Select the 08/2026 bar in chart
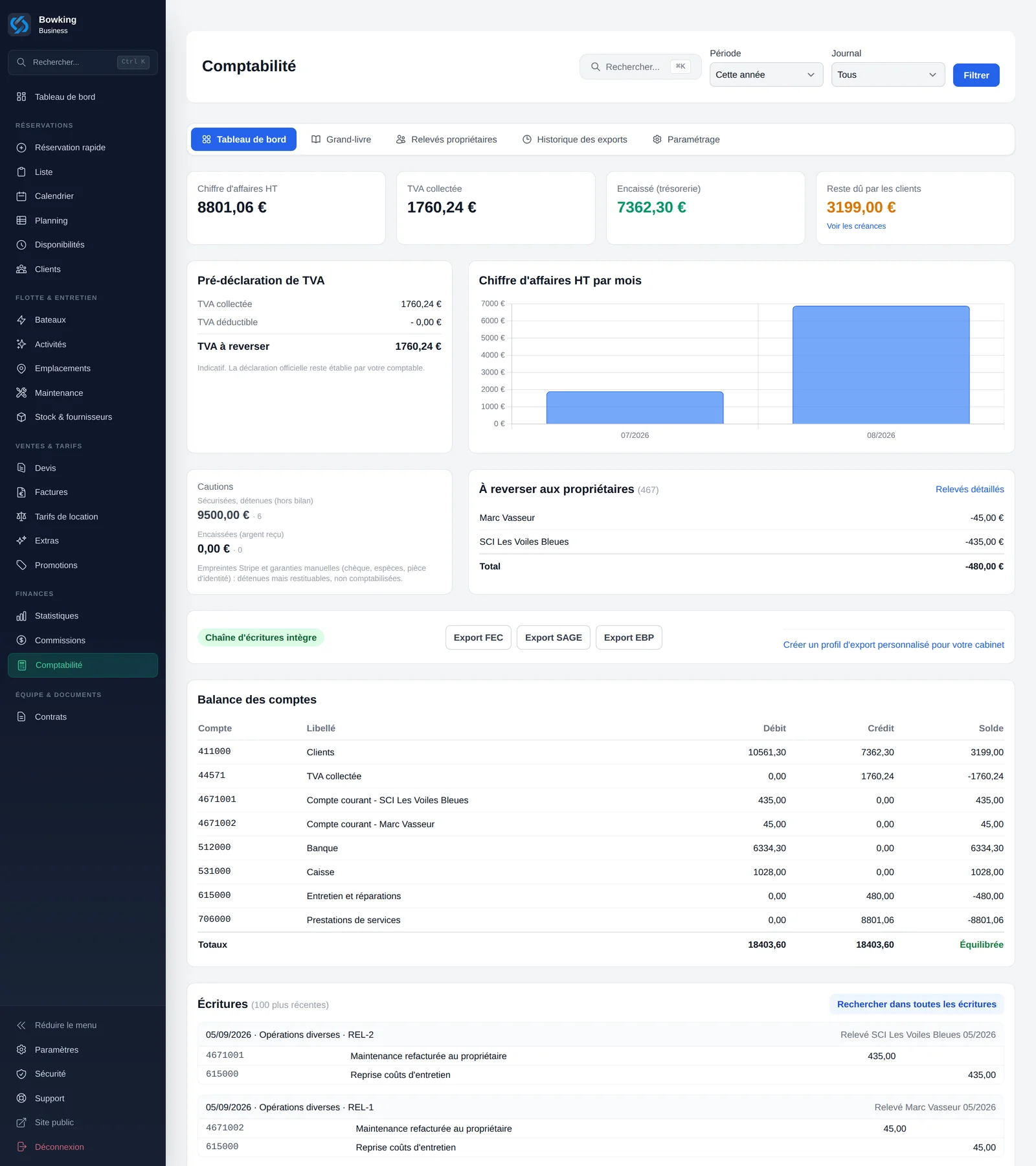The height and width of the screenshot is (1166, 1036). pyautogui.click(x=881, y=365)
